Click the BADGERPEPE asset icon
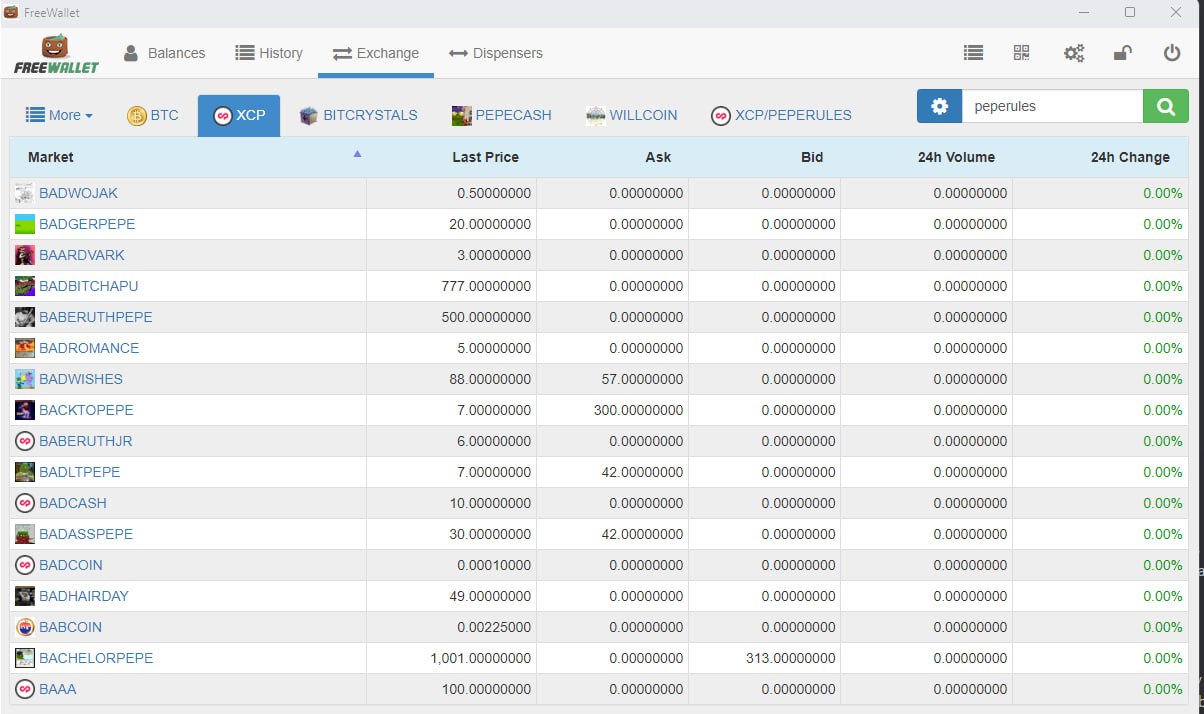1204x714 pixels. (25, 224)
